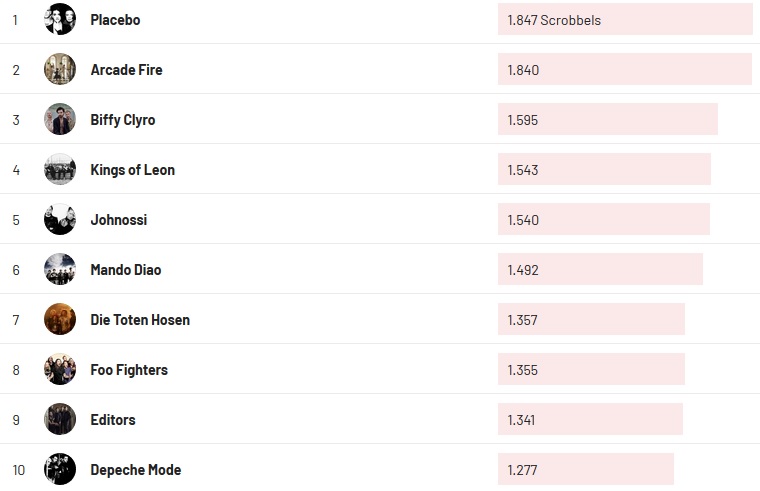Screen dimensions: 760x491
Task: Select the 1.492 Mando Diao scrobble bar
Action: tap(600, 269)
